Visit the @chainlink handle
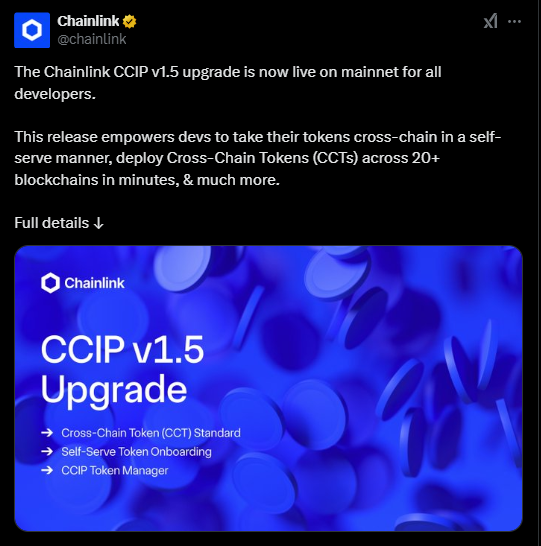The height and width of the screenshot is (546, 541). pos(92,39)
